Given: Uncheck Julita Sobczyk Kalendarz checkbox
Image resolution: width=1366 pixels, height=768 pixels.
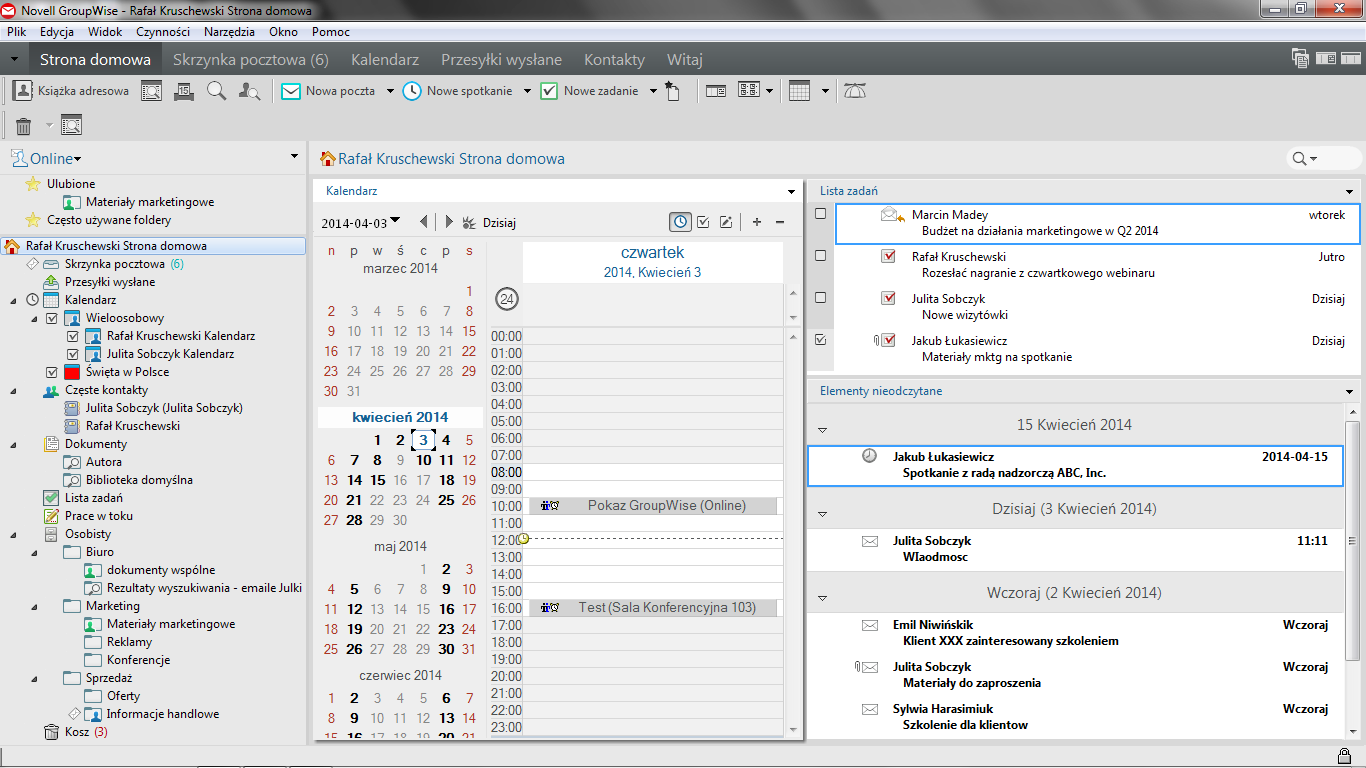Looking at the screenshot, I should [72, 354].
